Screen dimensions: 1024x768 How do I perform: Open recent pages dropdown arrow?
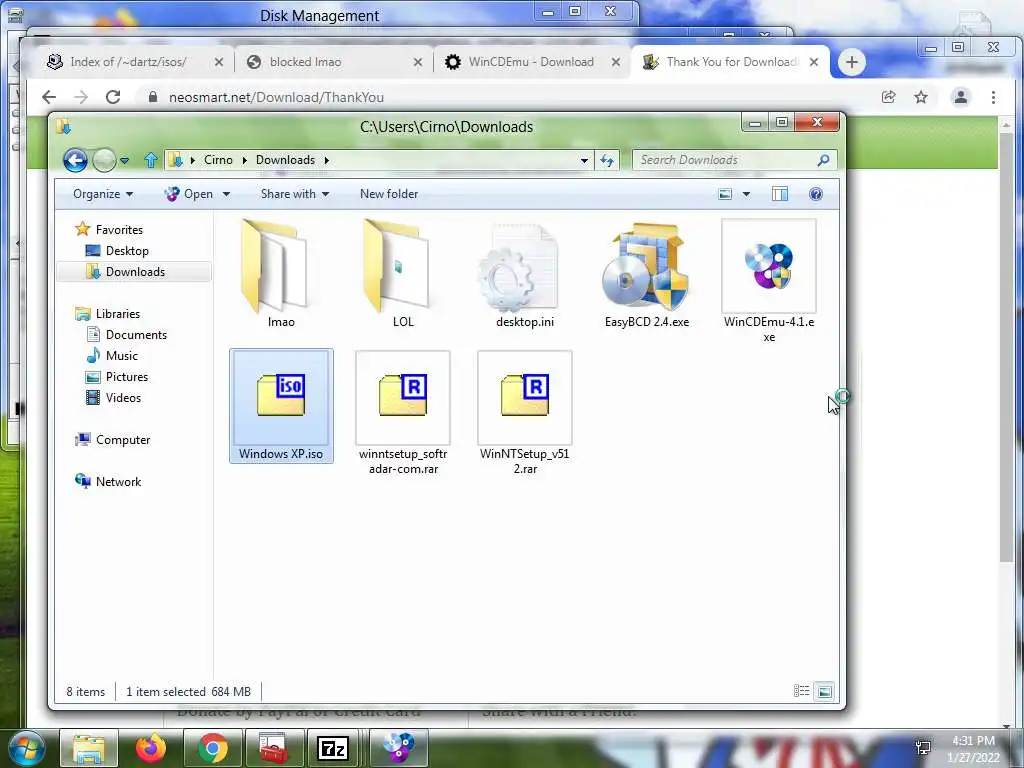(x=124, y=160)
